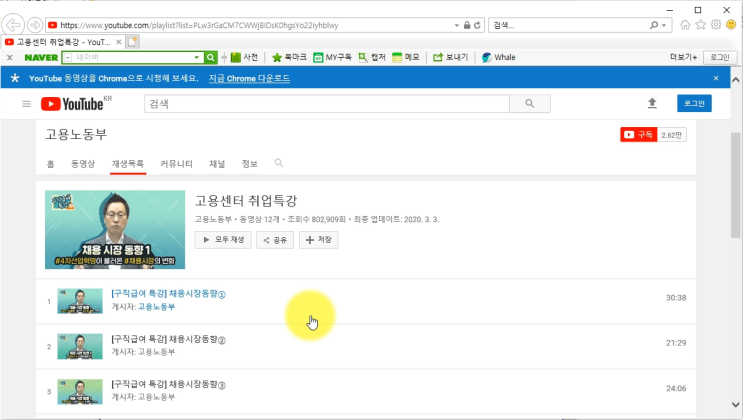743x420 pixels.
Task: Click the 모두 재생 play all button
Action: 223,240
